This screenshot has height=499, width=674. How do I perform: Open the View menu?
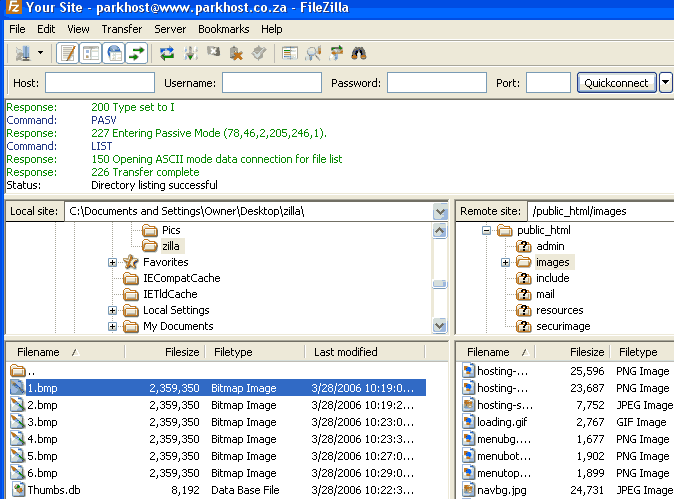pos(78,29)
